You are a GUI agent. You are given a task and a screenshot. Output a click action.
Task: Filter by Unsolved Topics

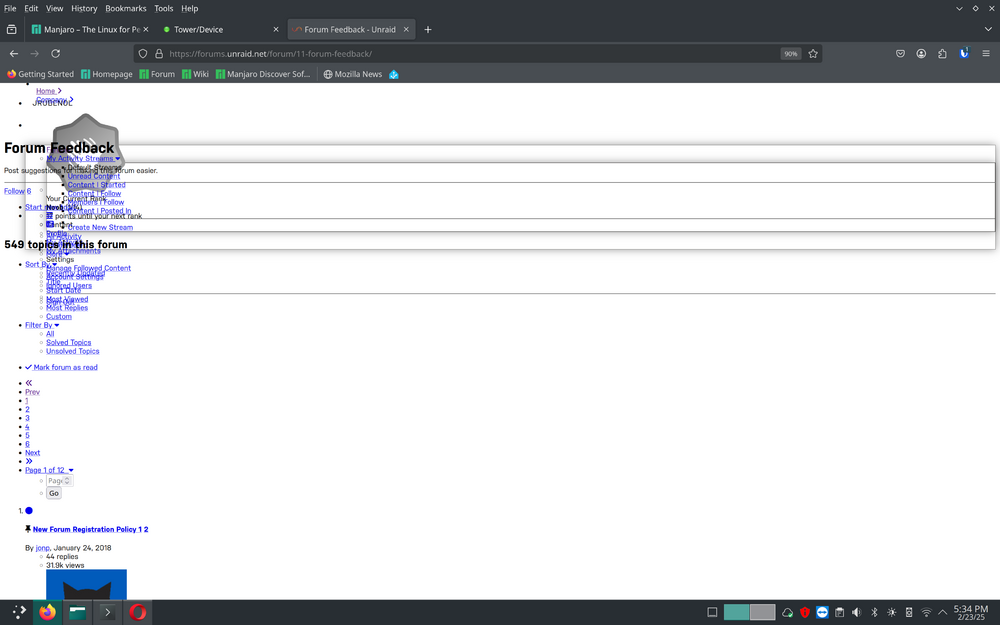[x=73, y=351]
